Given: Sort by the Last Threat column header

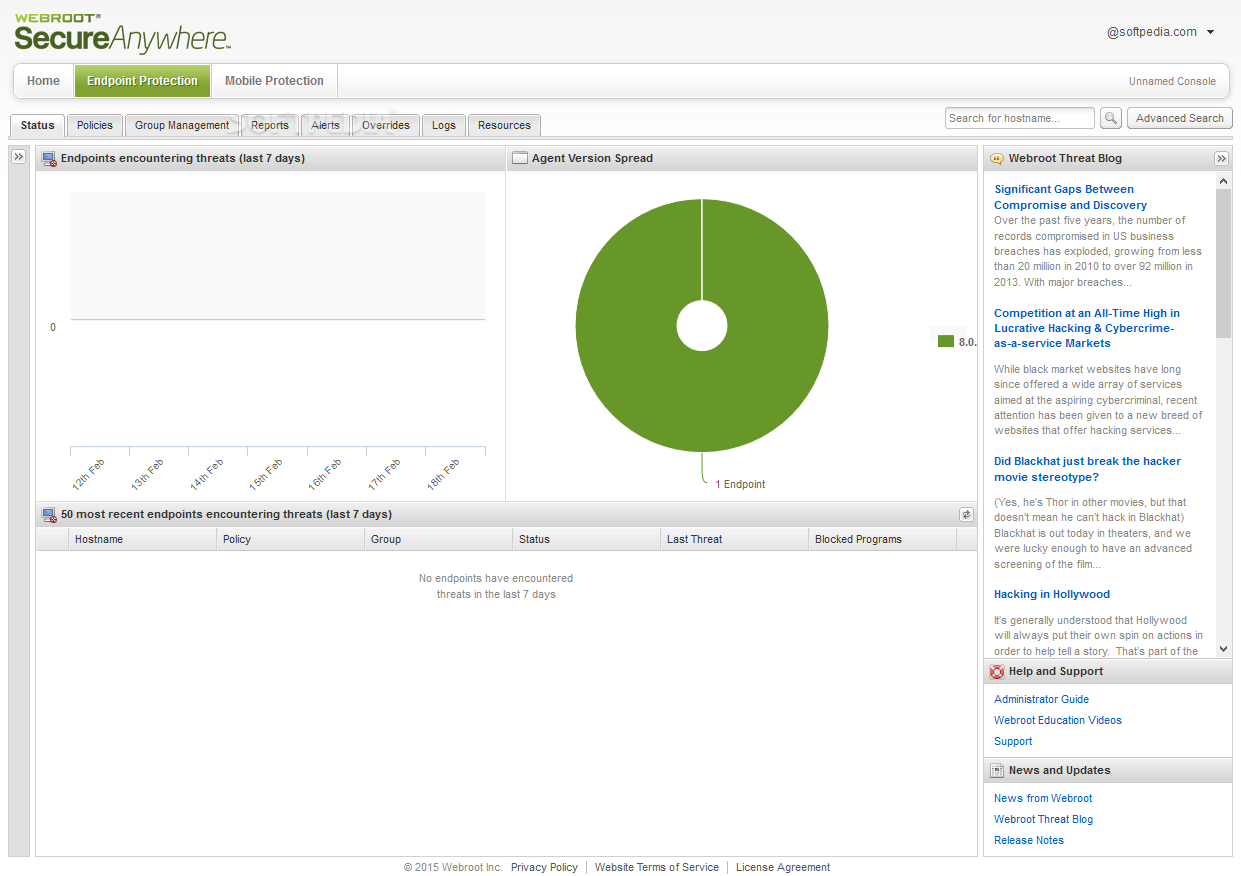Looking at the screenshot, I should coord(734,539).
